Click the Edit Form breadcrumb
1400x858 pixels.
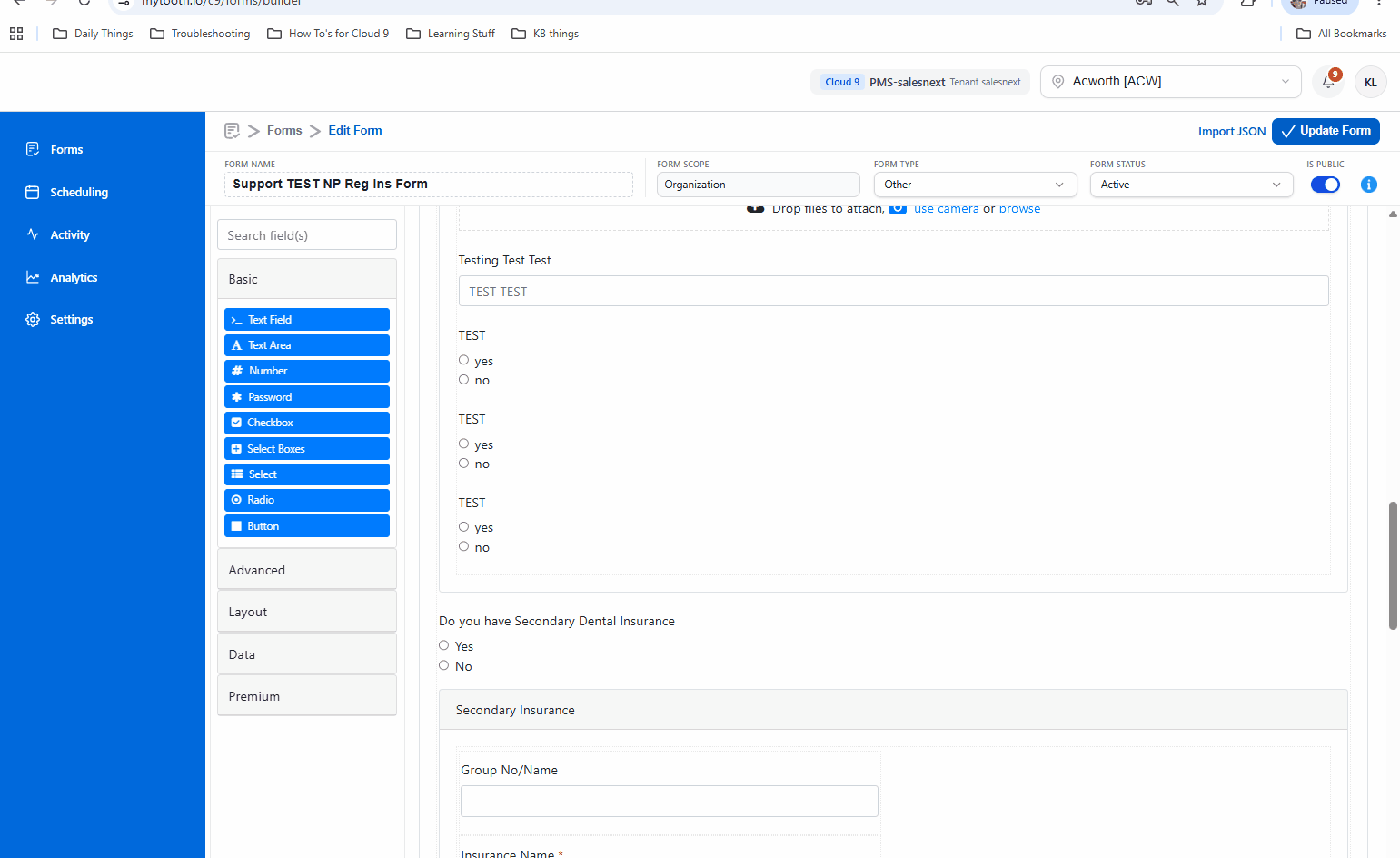pyautogui.click(x=355, y=131)
